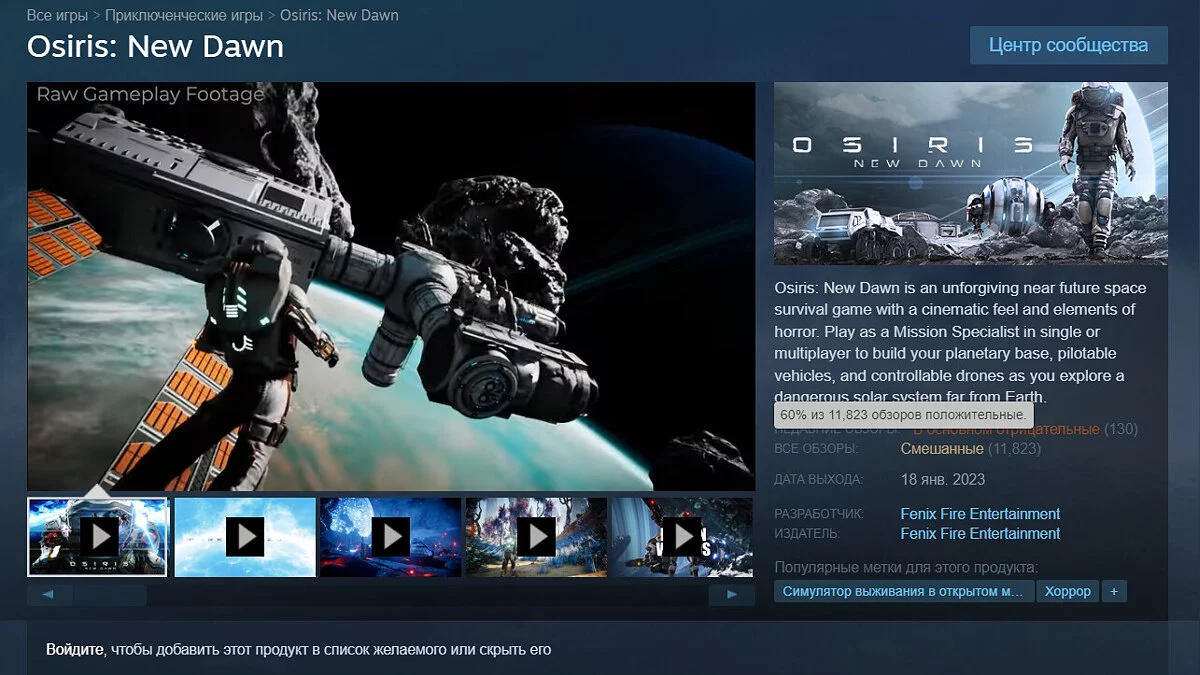Screen dimensions: 1200x675
Task: Open Приключенческие игры breadcrumb link
Action: pos(184,15)
